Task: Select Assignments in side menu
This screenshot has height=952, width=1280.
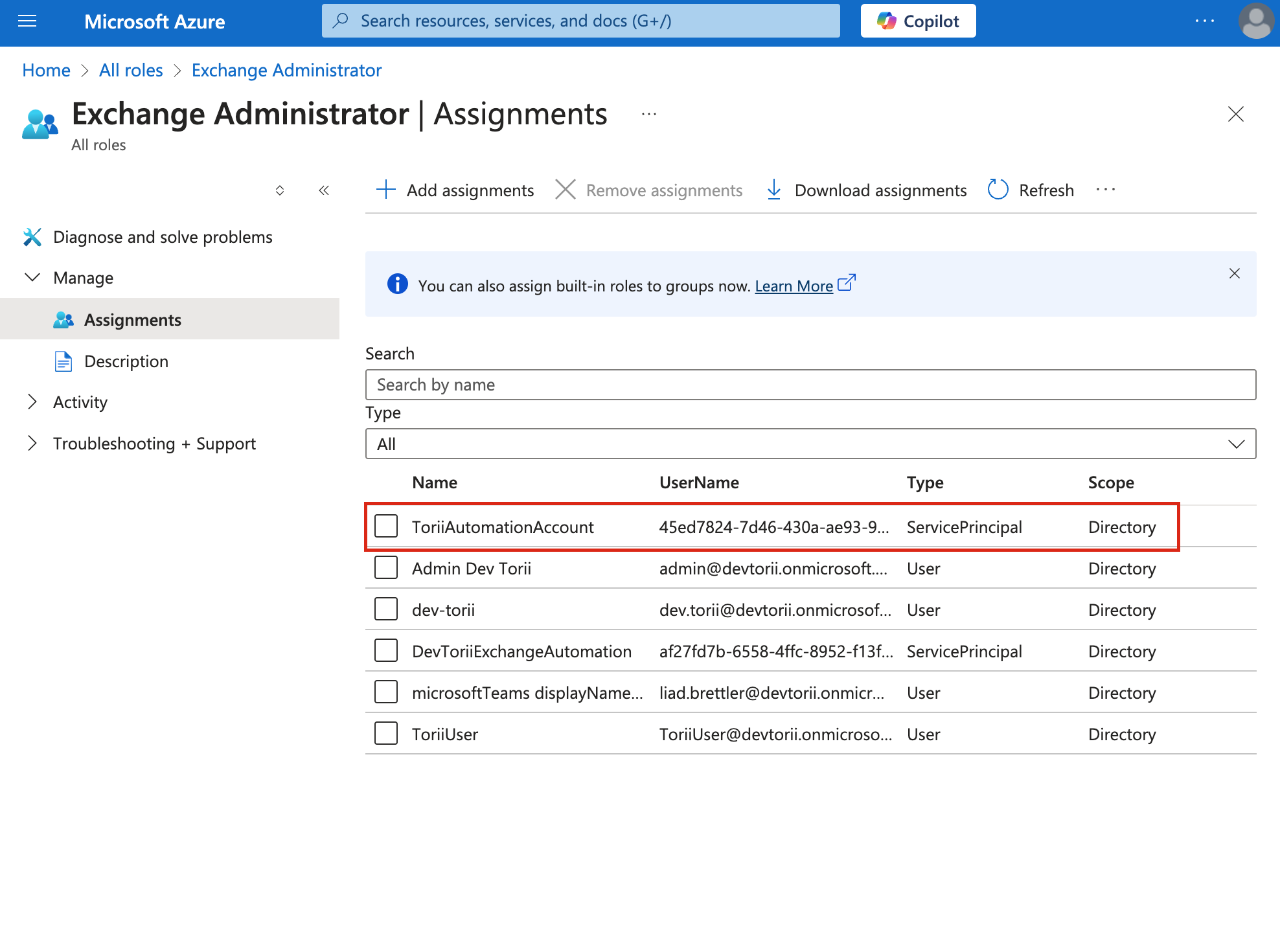Action: [170, 319]
